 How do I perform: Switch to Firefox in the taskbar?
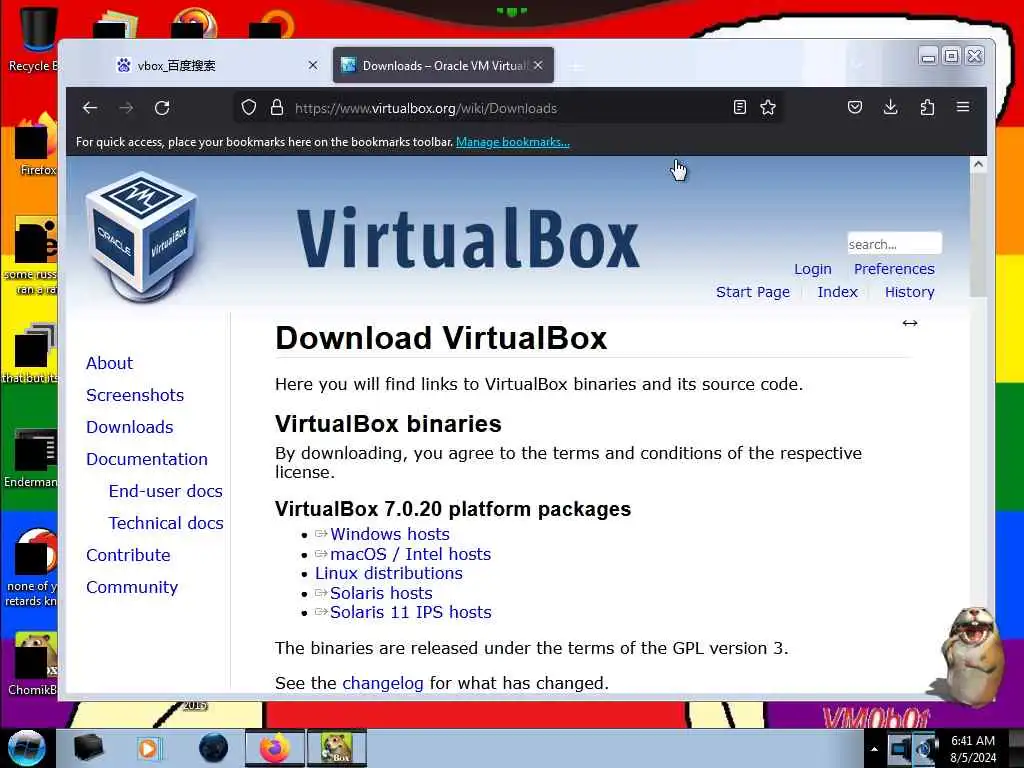275,748
